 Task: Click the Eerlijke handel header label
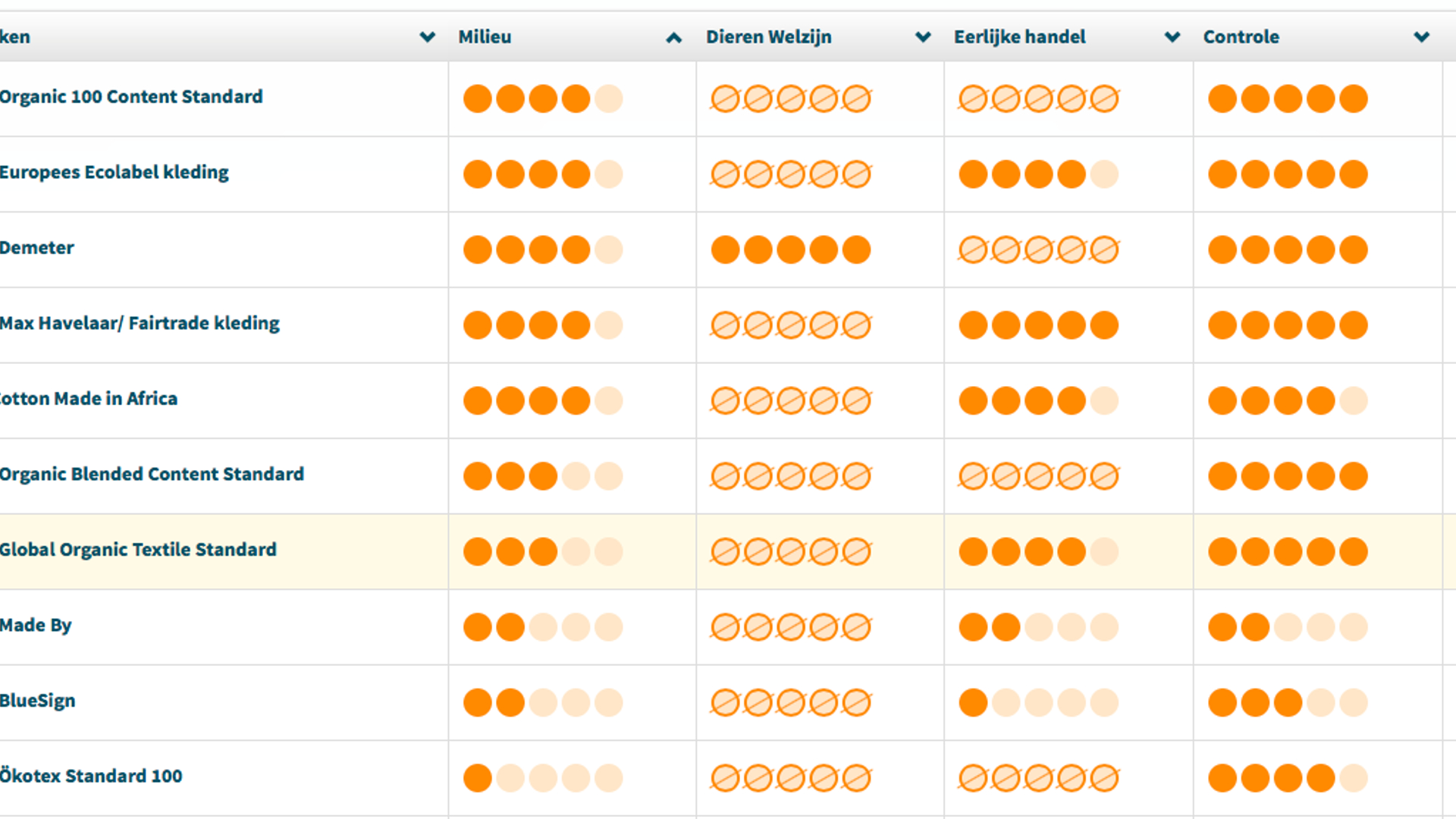pos(1020,37)
